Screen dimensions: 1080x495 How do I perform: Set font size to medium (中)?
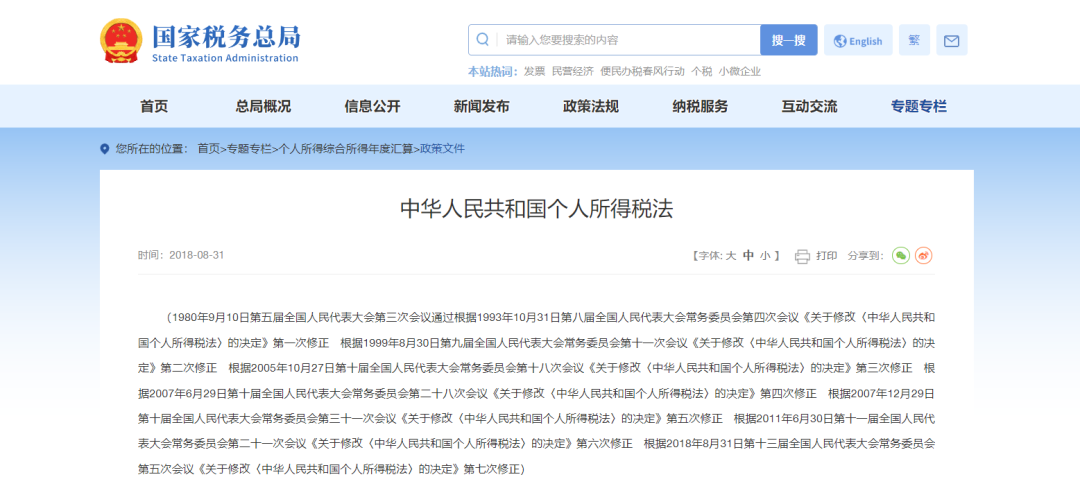pos(748,256)
